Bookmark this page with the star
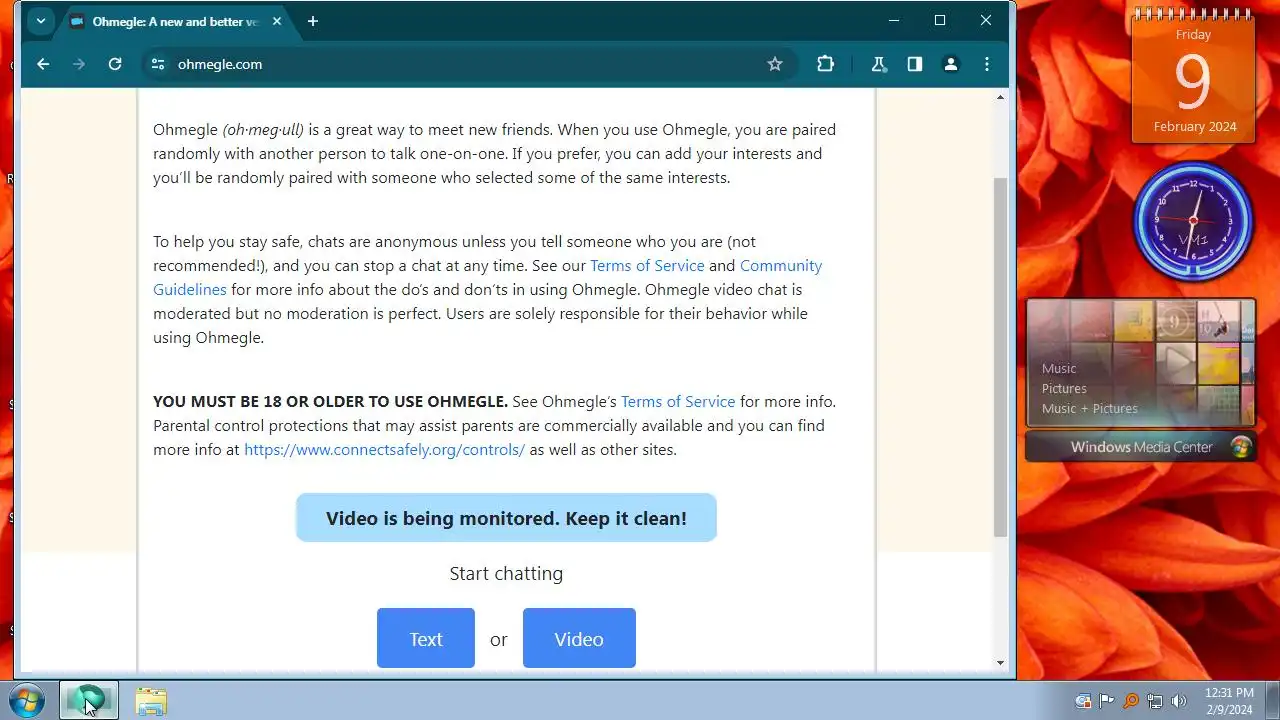 coord(775,64)
